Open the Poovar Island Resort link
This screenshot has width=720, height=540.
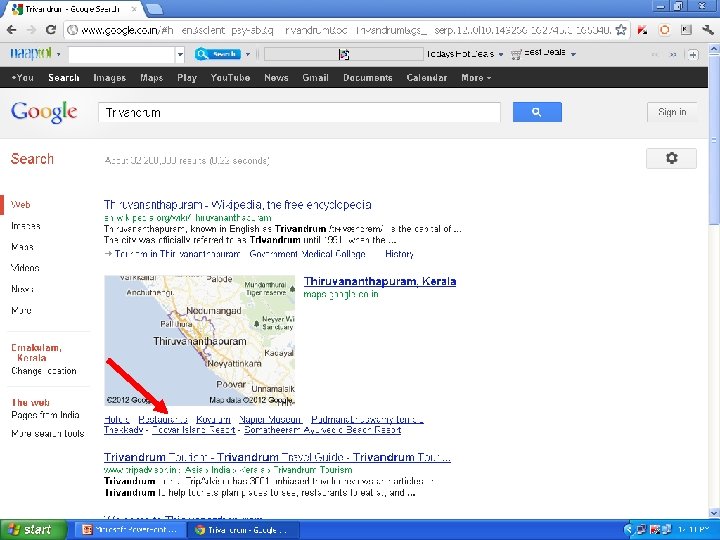click(x=193, y=430)
